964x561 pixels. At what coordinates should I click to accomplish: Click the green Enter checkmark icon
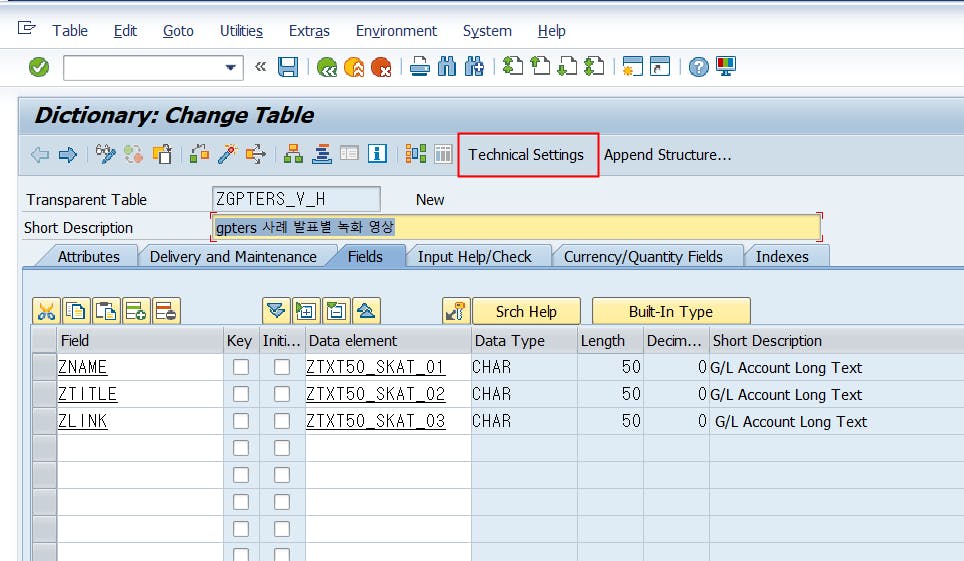coord(39,66)
